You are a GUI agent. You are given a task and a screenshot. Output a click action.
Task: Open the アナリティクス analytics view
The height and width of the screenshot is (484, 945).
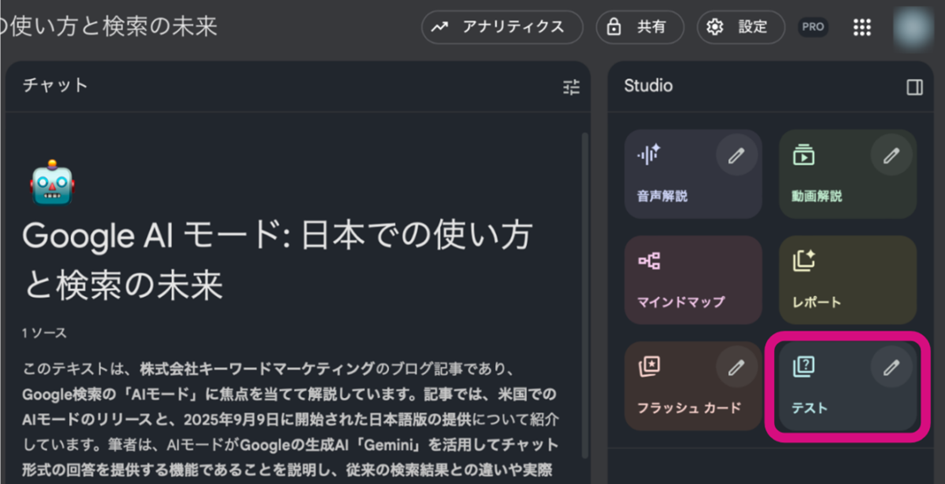click(x=501, y=27)
